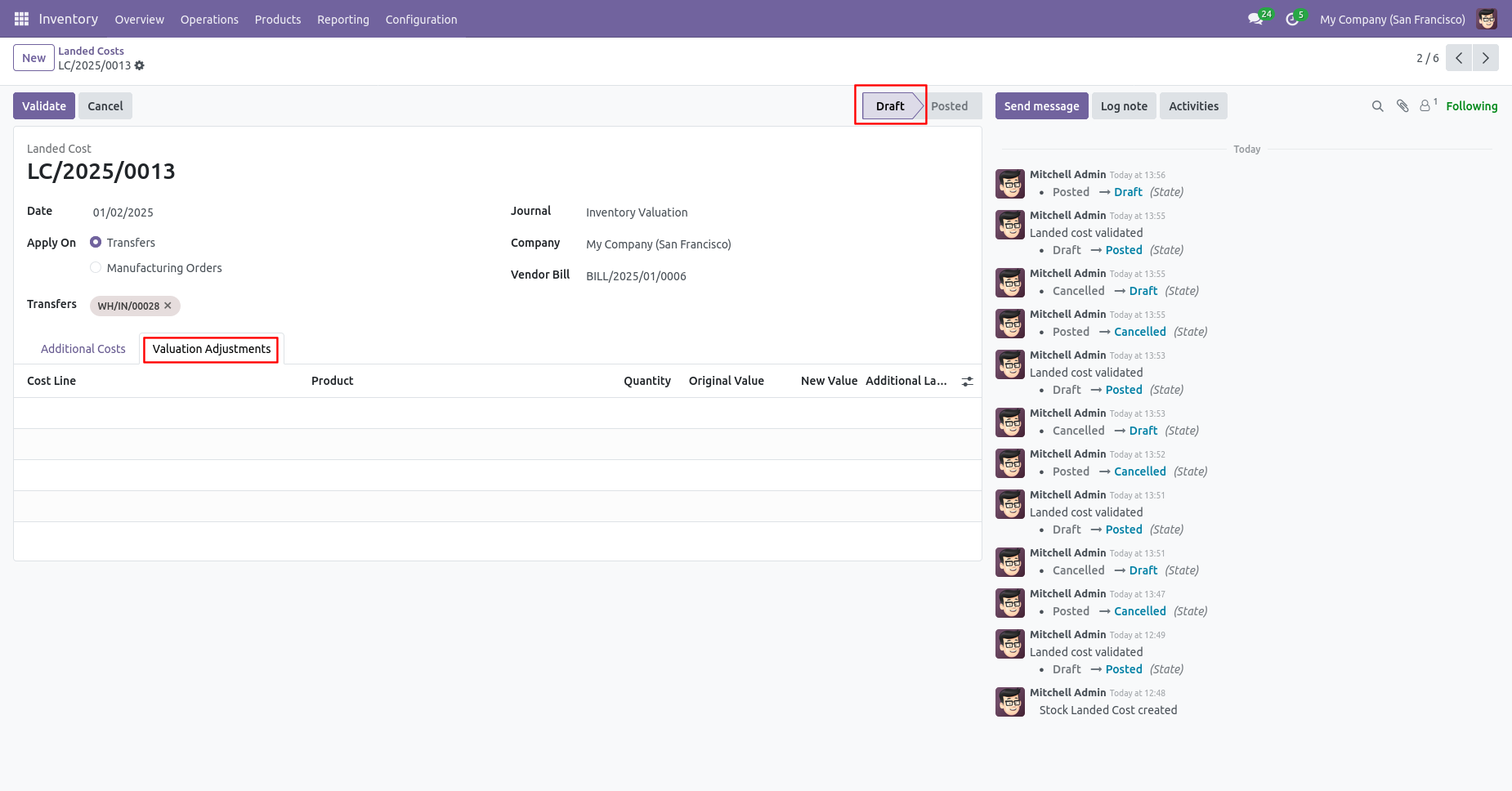
Task: Open the column settings adjust icon
Action: click(x=968, y=382)
